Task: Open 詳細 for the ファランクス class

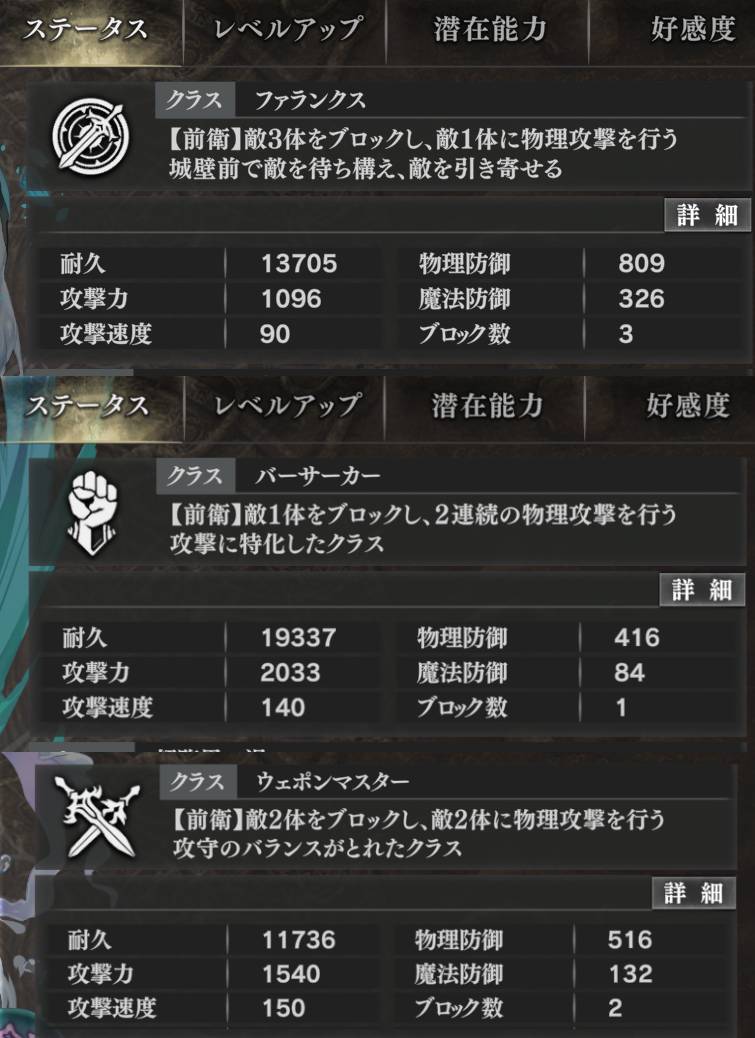Action: point(707,215)
